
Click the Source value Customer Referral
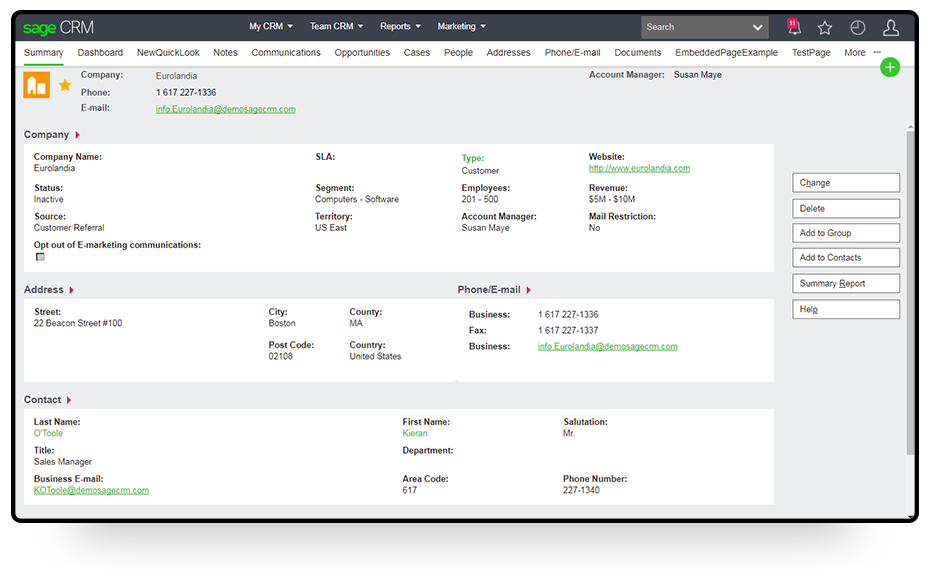[69, 228]
